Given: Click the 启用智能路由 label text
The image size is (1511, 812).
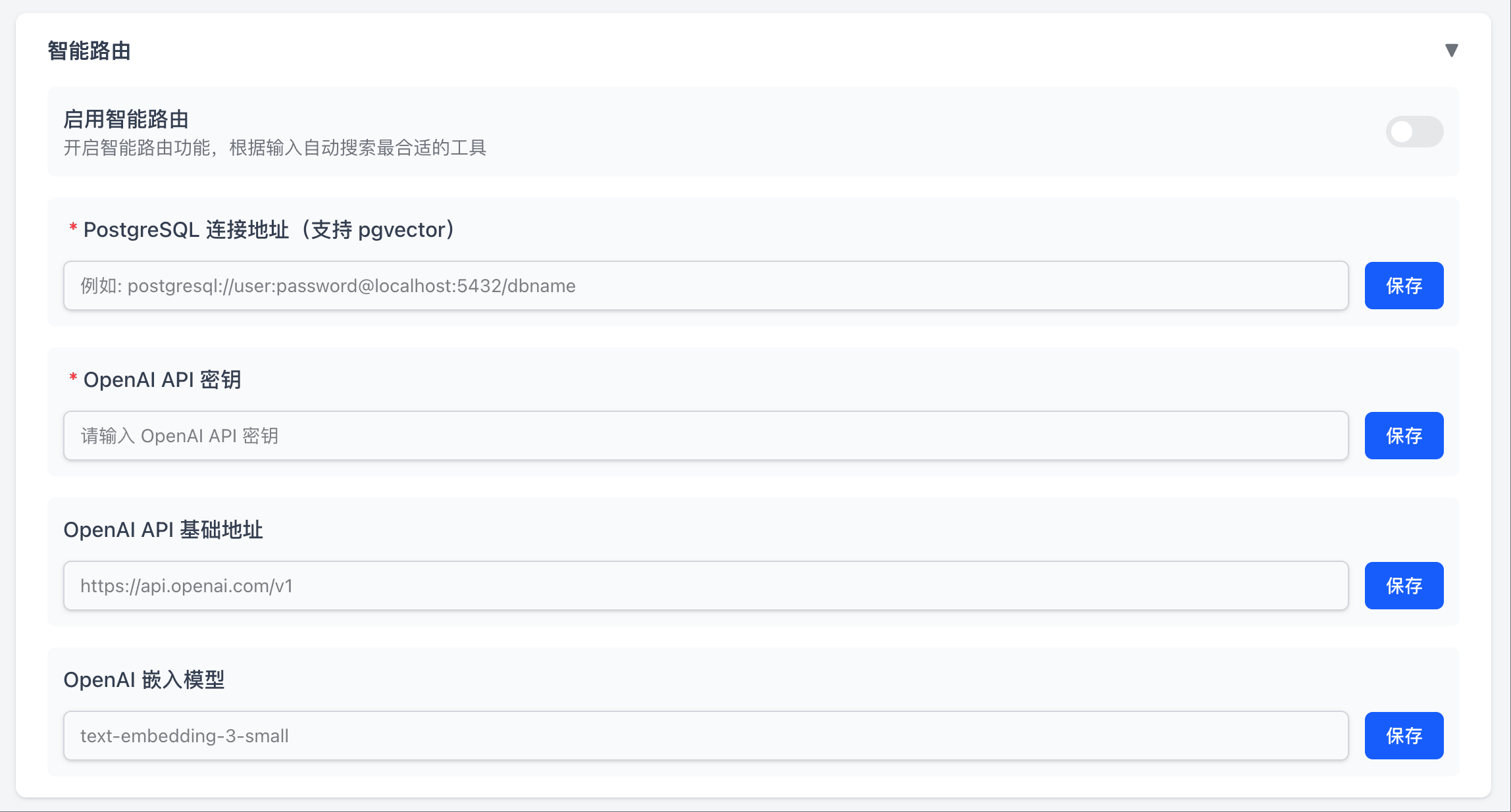Looking at the screenshot, I should (126, 119).
